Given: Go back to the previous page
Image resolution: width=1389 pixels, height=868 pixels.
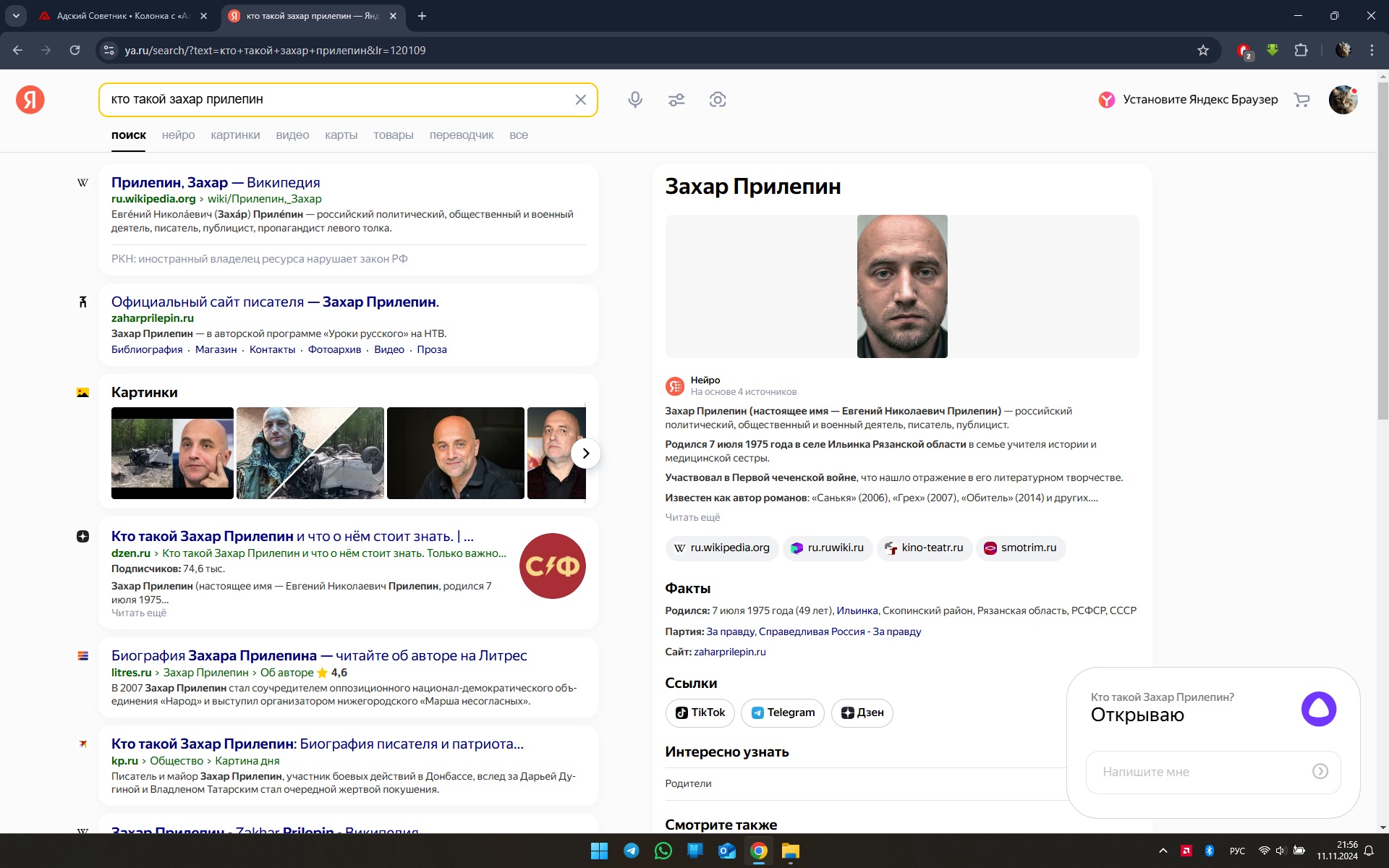Looking at the screenshot, I should [x=18, y=50].
